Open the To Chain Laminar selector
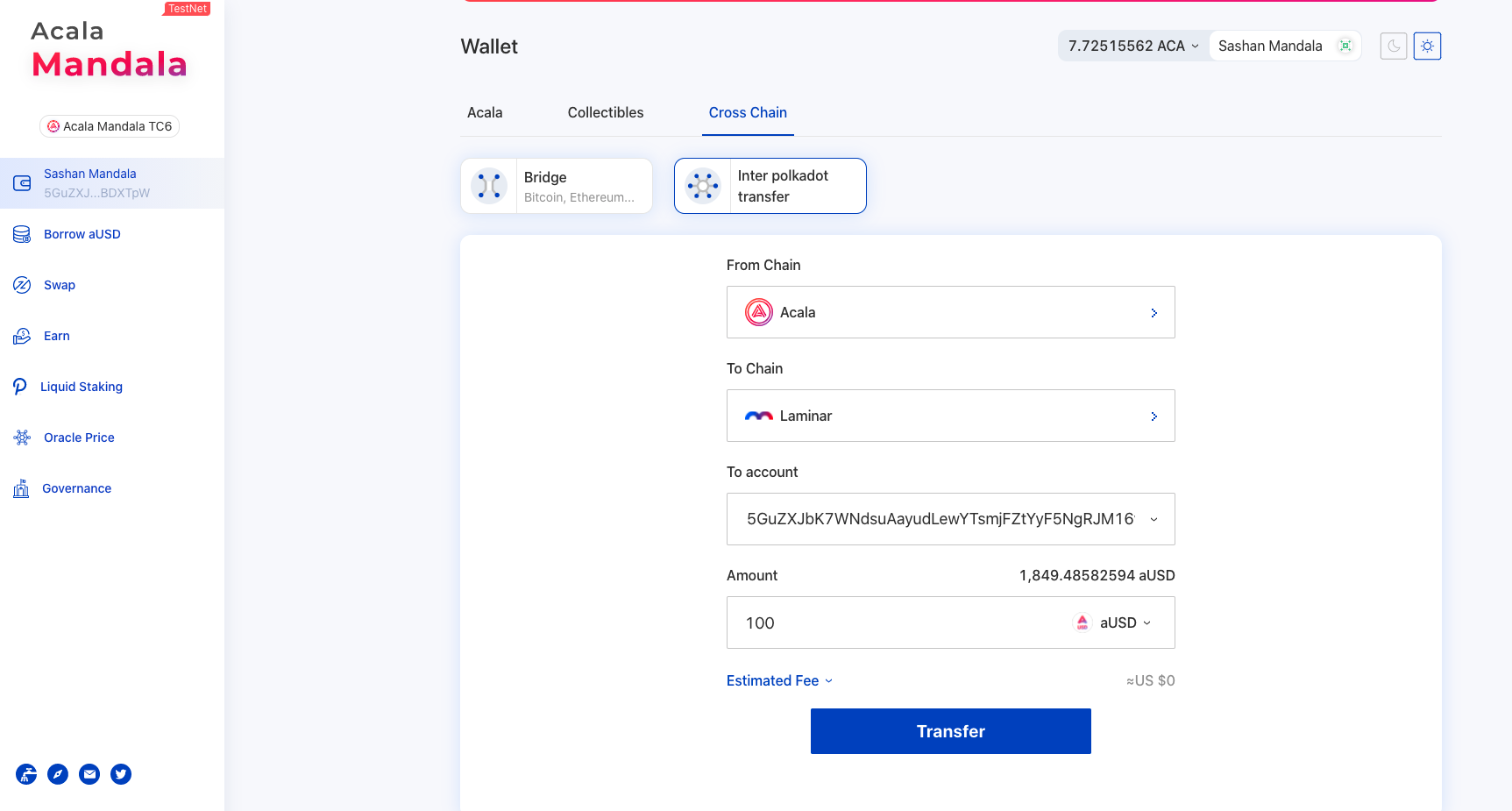The height and width of the screenshot is (811, 1512). tap(950, 416)
